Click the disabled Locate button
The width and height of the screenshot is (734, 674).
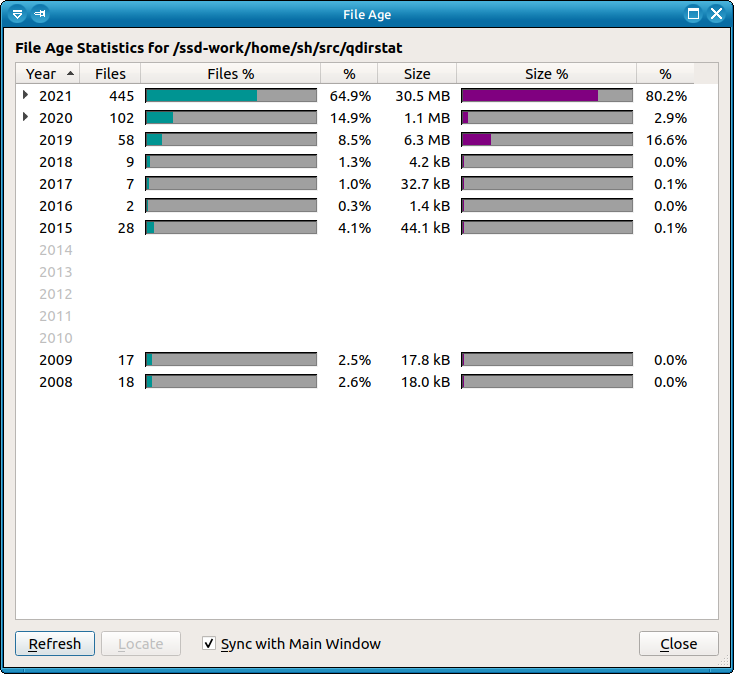[x=141, y=644]
